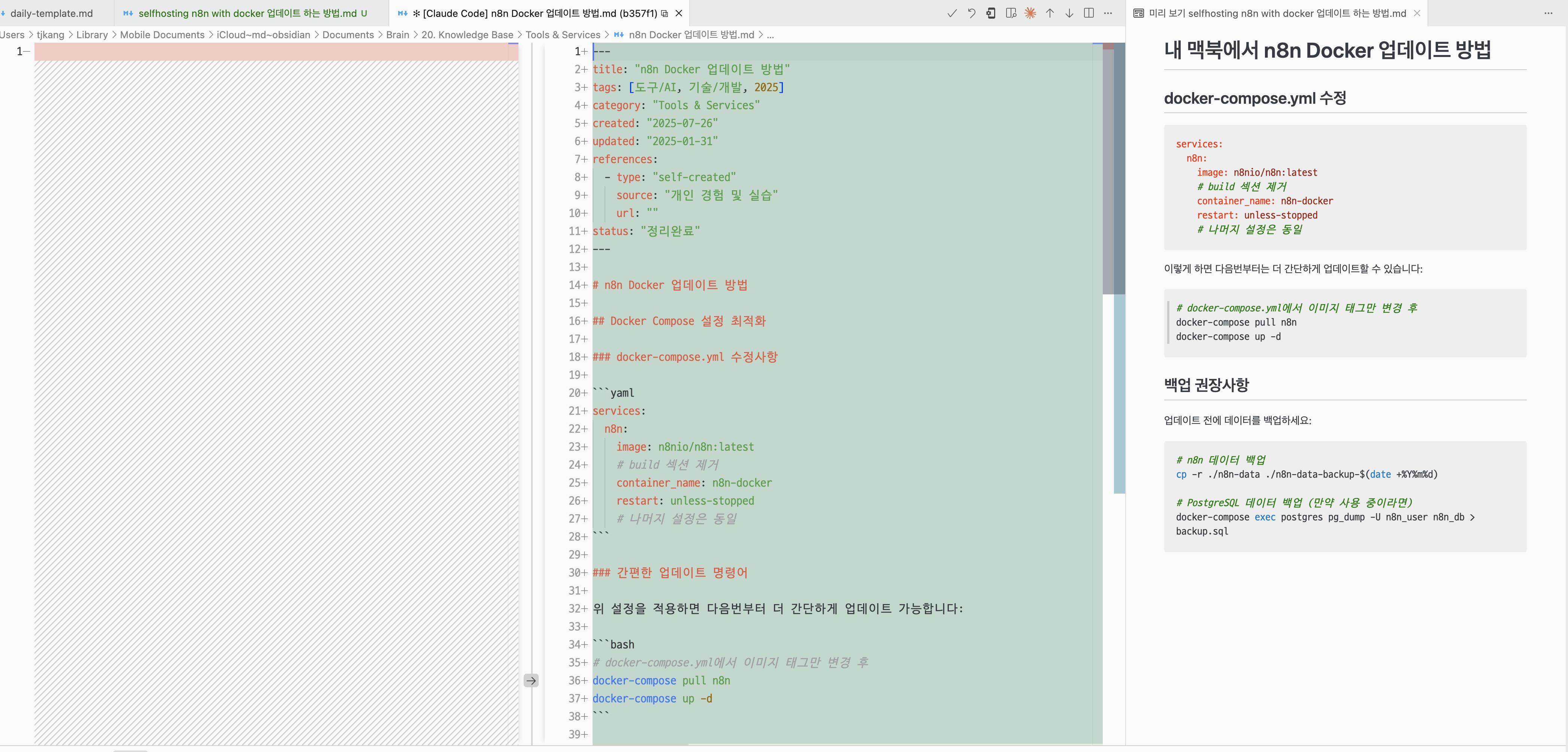1568x752 pixels.
Task: Click the heading "# n8n Docker 업데이트 방법"
Action: point(670,285)
